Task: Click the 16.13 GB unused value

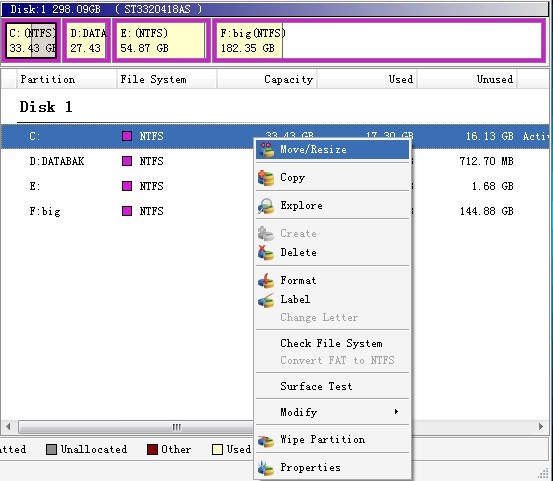Action: coord(490,136)
